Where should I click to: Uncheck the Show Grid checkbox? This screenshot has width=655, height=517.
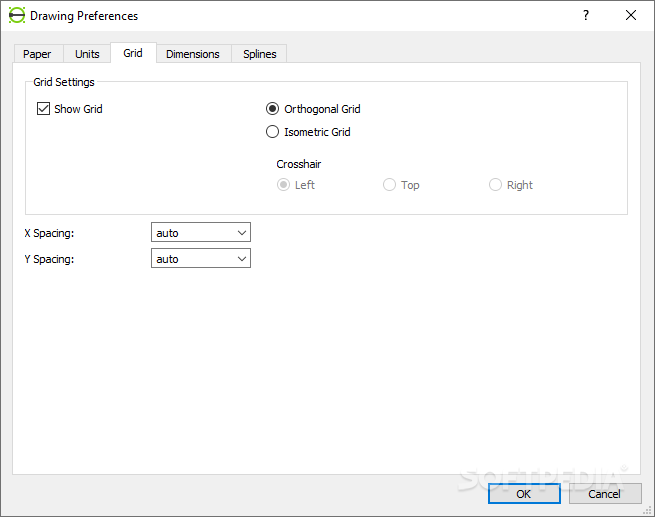point(43,109)
